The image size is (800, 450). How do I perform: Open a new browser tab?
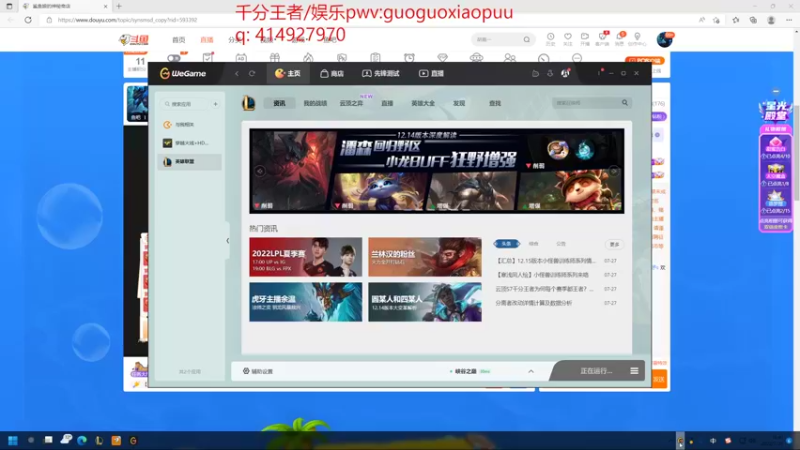[x=119, y=6]
